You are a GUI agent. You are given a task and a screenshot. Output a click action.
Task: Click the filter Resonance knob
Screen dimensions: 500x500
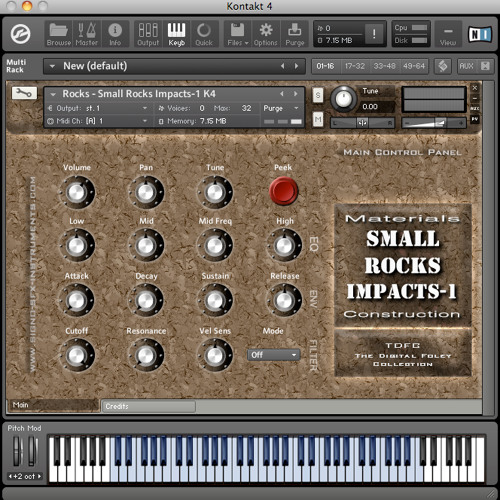(x=146, y=355)
